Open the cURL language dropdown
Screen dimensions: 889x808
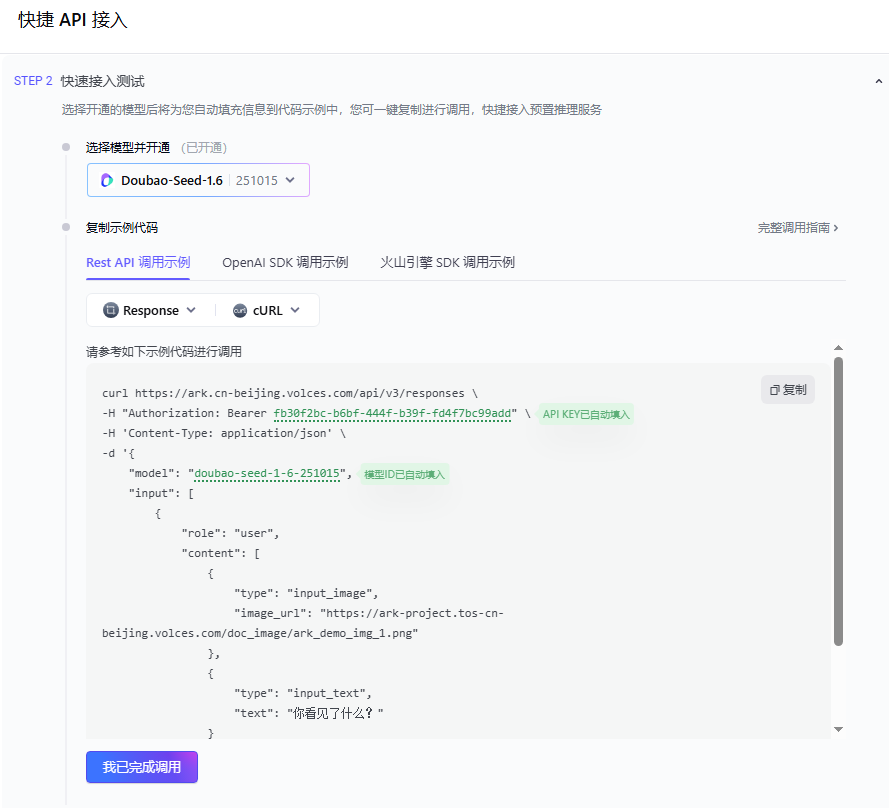[x=266, y=310]
